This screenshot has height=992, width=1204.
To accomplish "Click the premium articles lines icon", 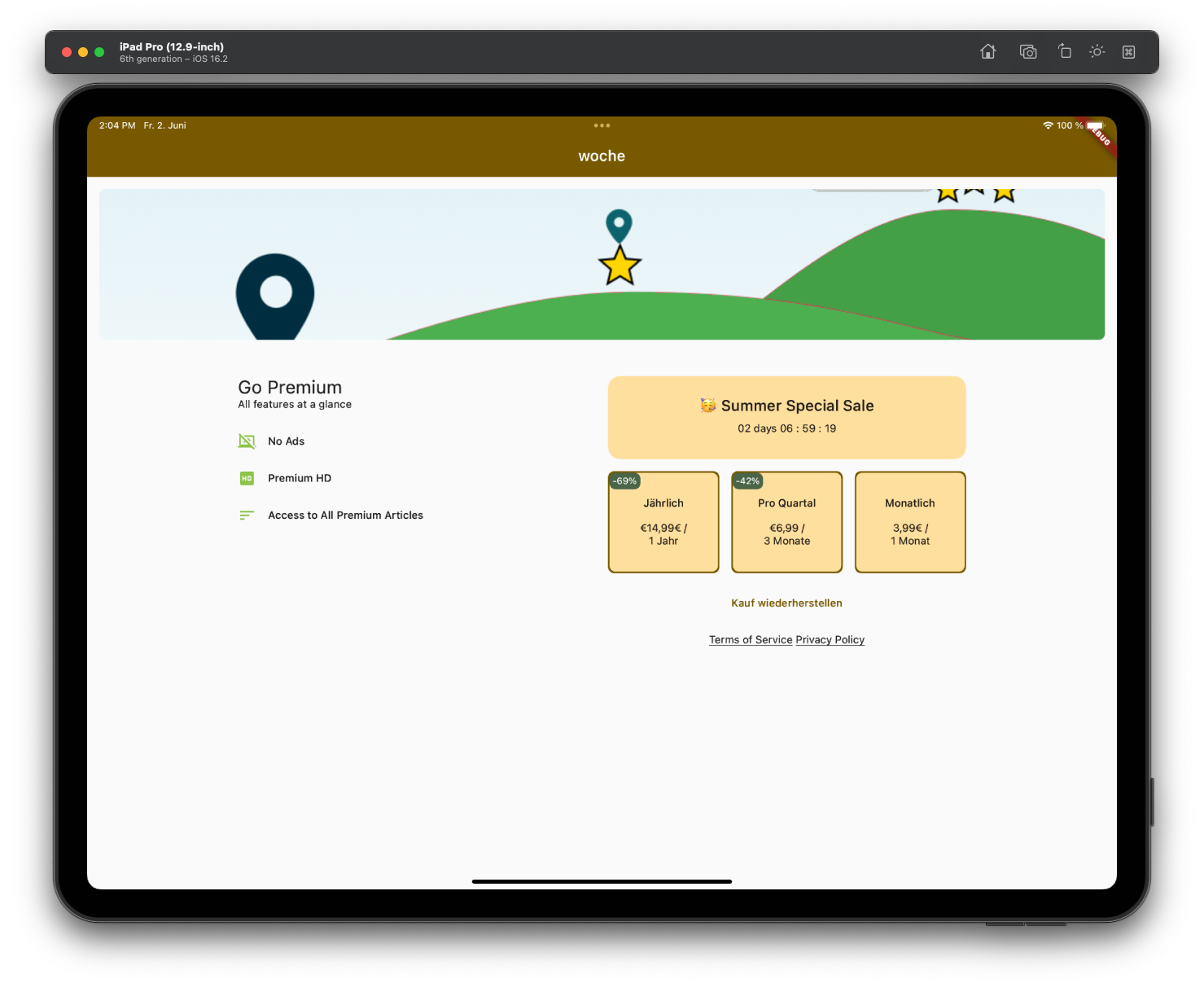I will [x=247, y=516].
